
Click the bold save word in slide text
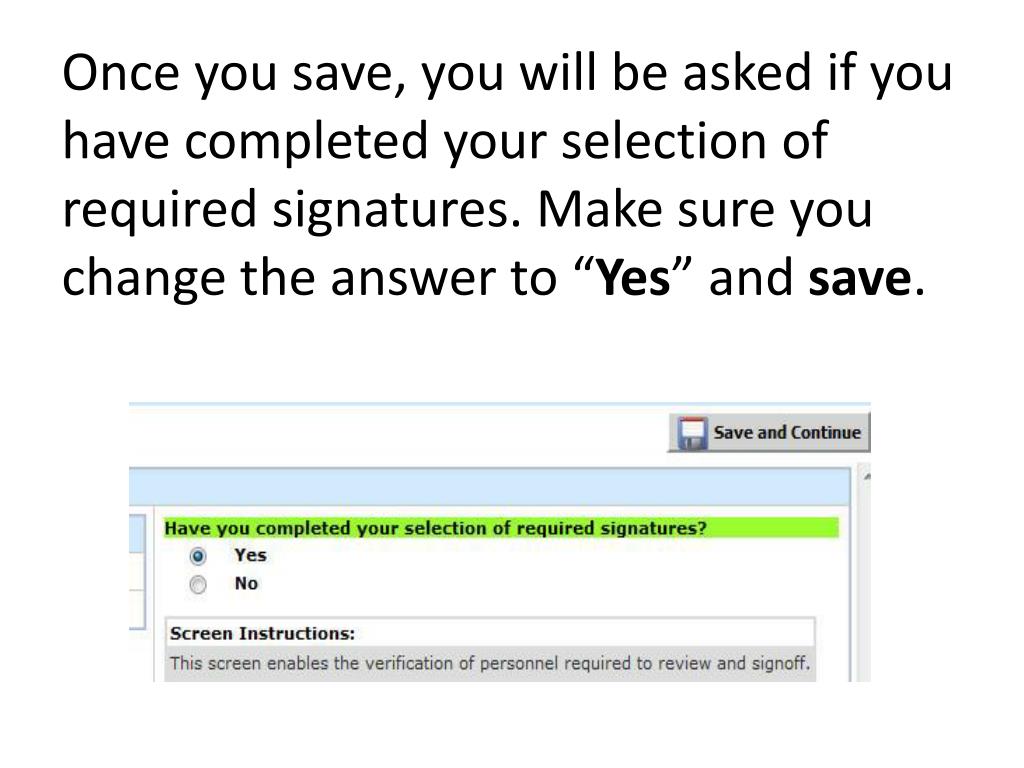pos(859,278)
